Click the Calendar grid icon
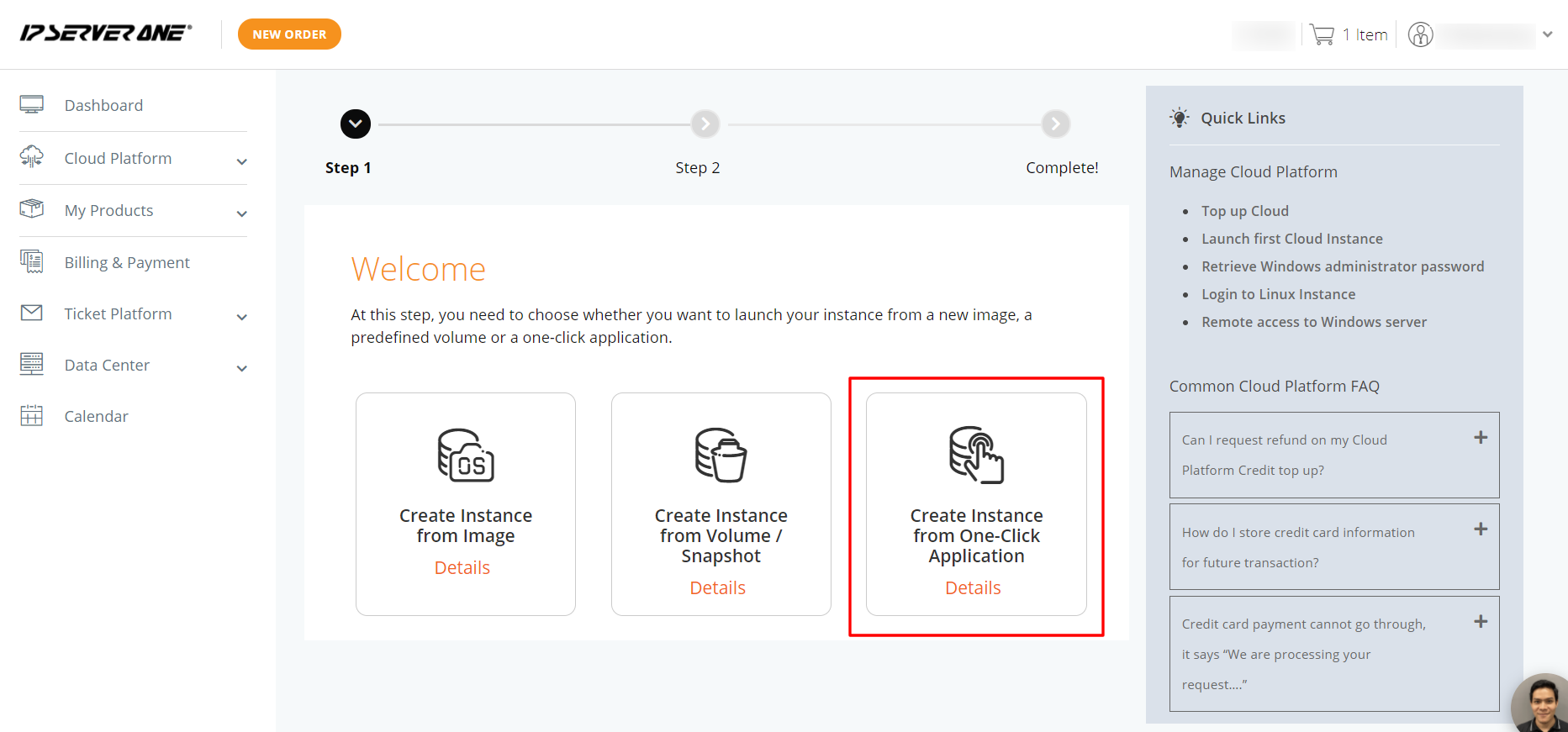The width and height of the screenshot is (1568, 732). pyautogui.click(x=32, y=416)
